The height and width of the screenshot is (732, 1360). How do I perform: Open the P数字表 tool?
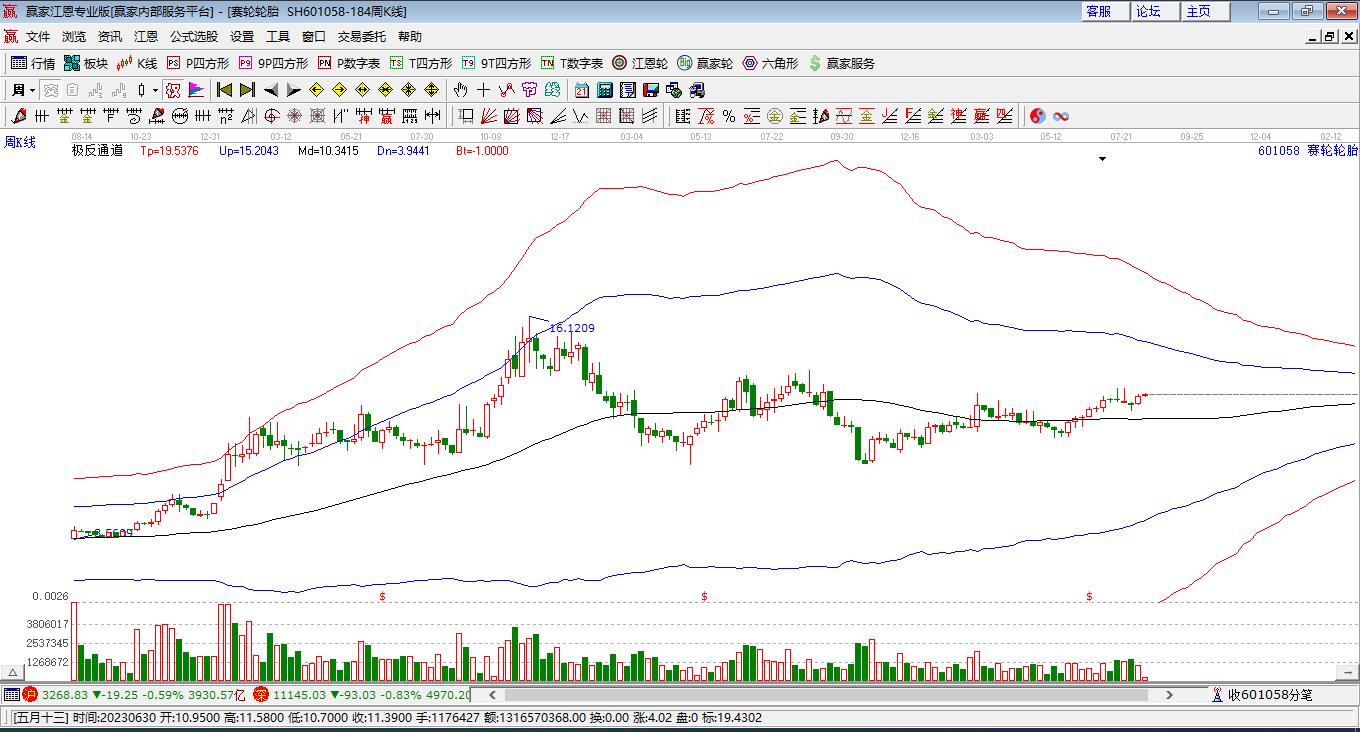click(349, 63)
